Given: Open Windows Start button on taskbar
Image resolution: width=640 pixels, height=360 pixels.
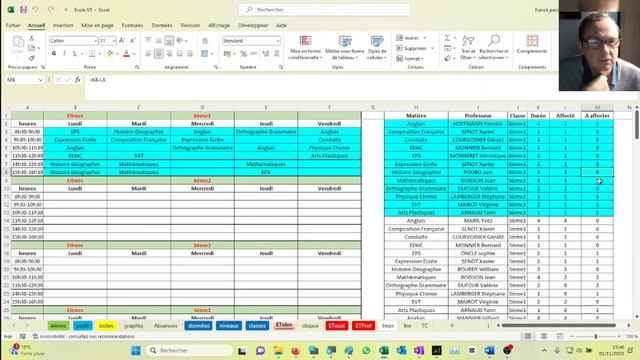Looking at the screenshot, I should click(x=136, y=350).
